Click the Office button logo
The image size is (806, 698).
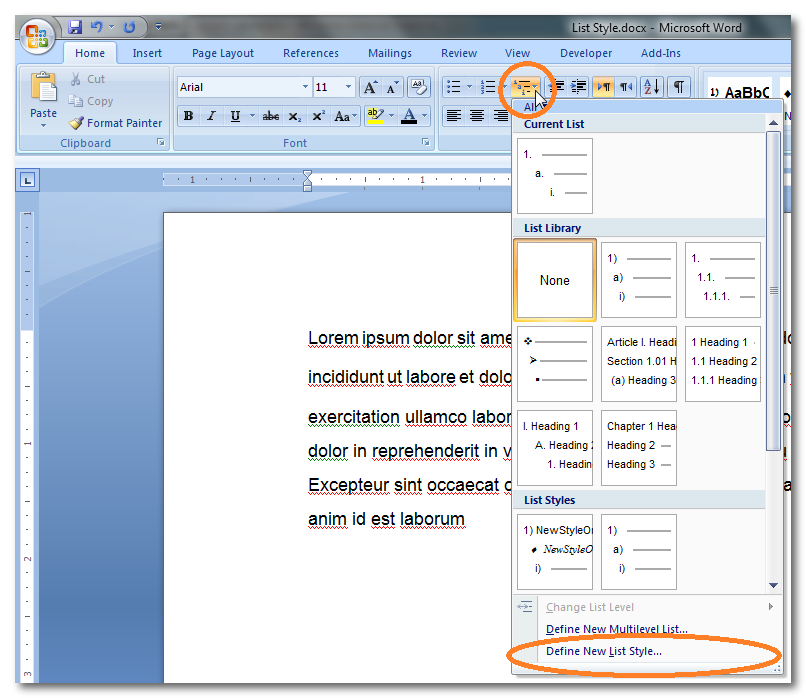coord(36,38)
